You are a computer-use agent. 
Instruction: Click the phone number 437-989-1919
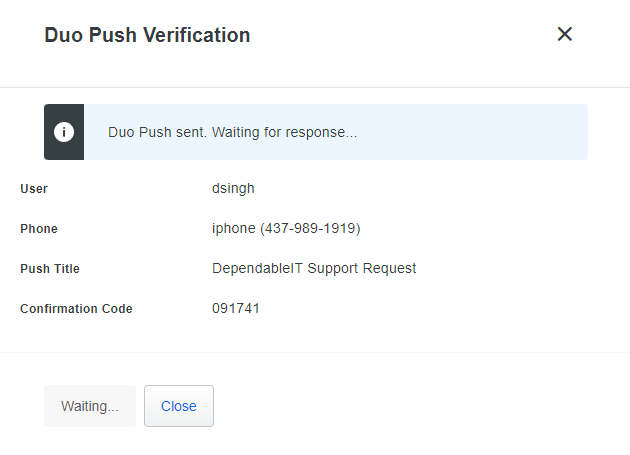click(x=310, y=228)
